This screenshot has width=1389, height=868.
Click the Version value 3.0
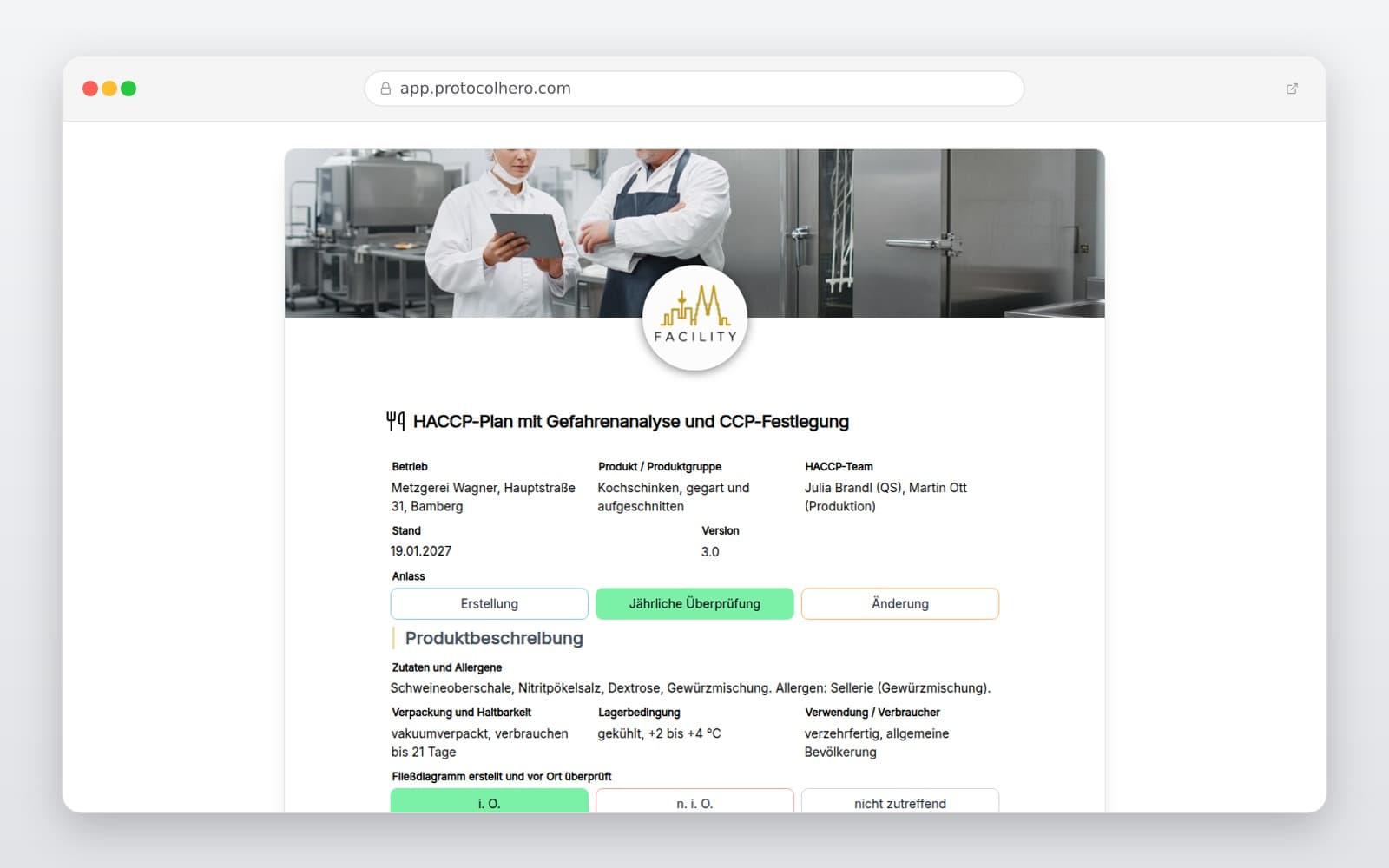point(710,552)
